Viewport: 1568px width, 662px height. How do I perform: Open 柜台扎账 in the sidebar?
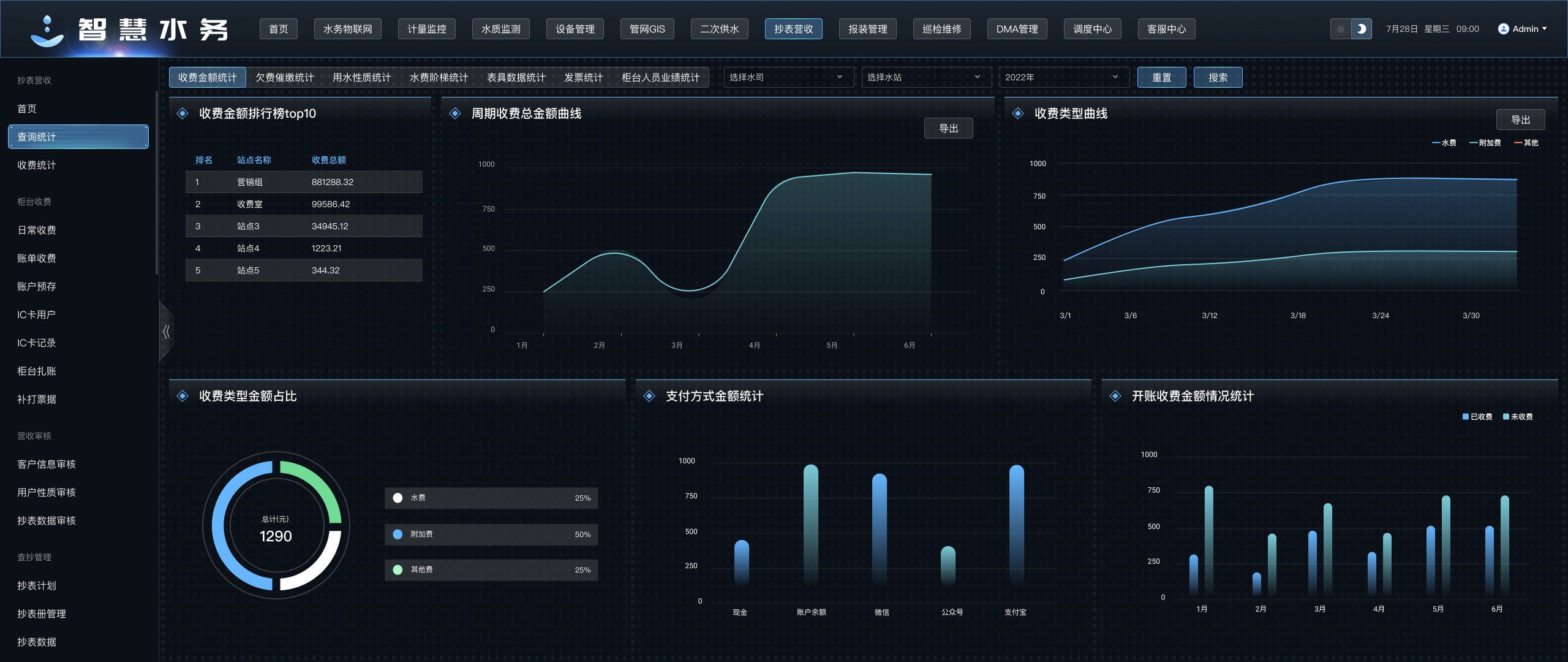pyautogui.click(x=37, y=371)
